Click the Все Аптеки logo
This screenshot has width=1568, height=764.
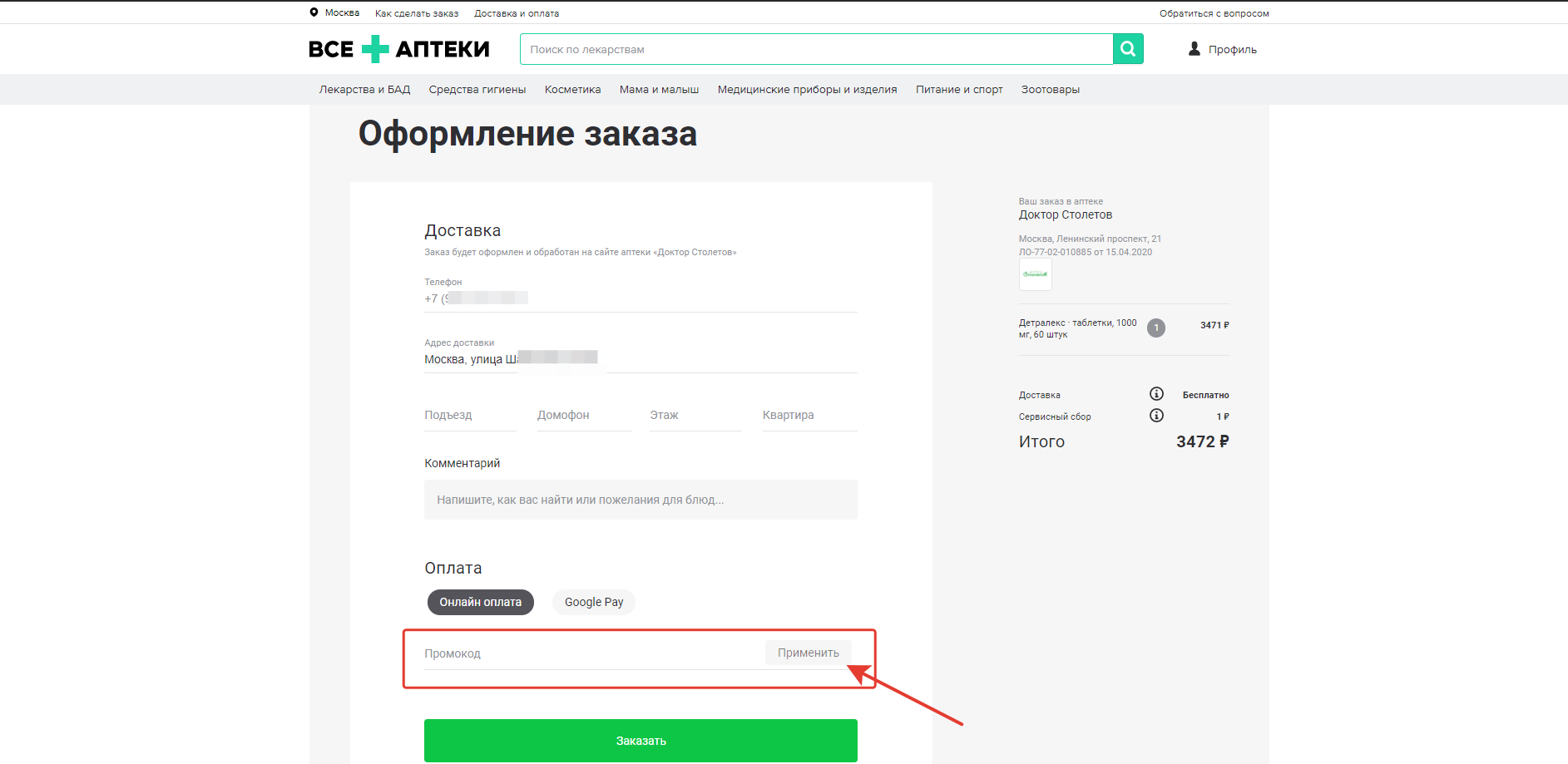[399, 49]
